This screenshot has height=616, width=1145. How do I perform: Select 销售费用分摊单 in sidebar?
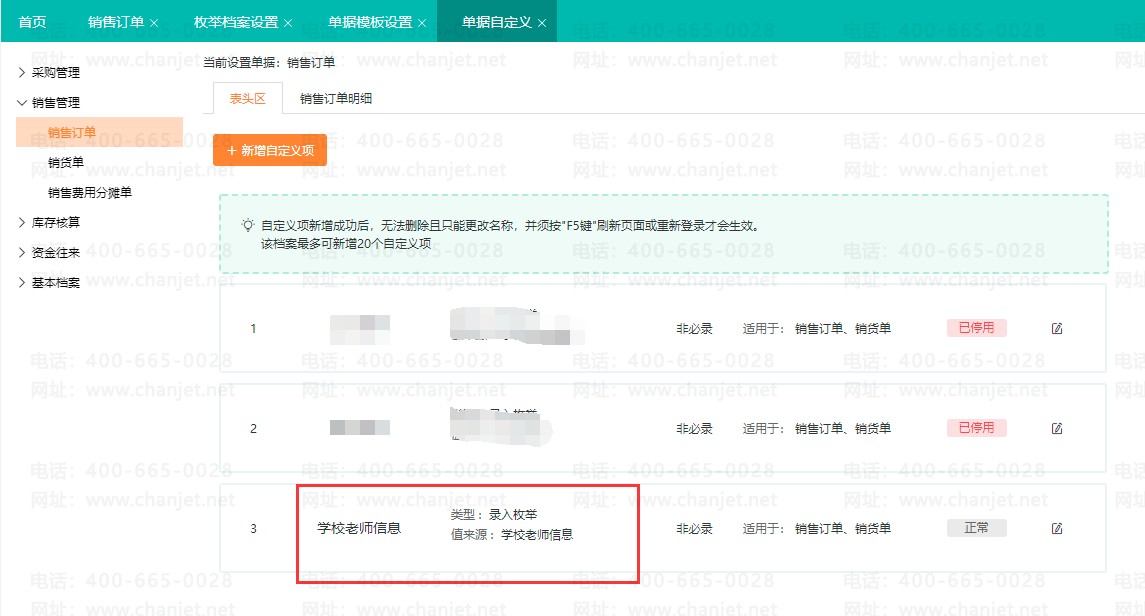click(x=90, y=193)
